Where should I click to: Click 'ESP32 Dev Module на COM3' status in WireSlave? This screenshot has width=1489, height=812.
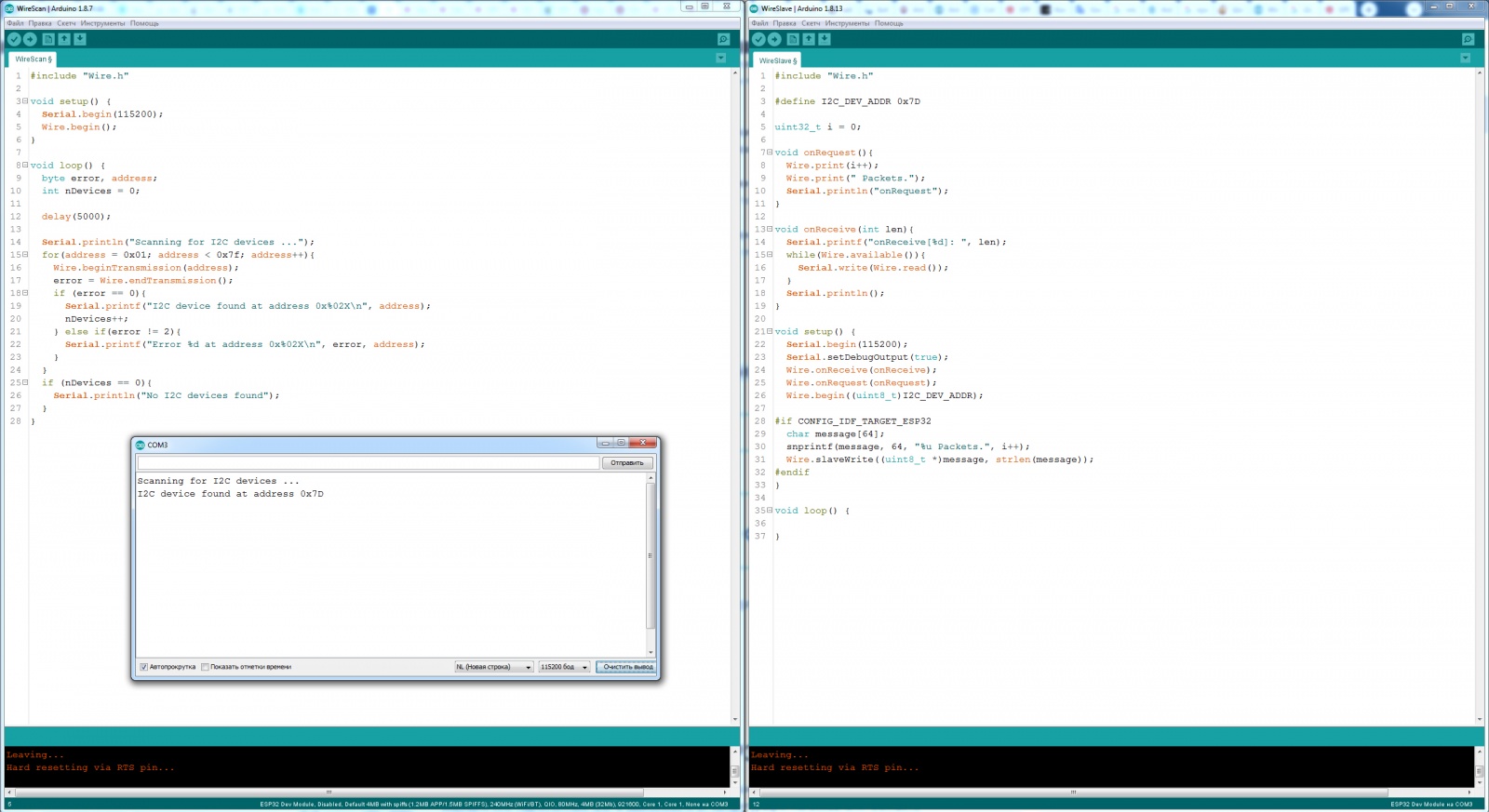pyautogui.click(x=1431, y=805)
